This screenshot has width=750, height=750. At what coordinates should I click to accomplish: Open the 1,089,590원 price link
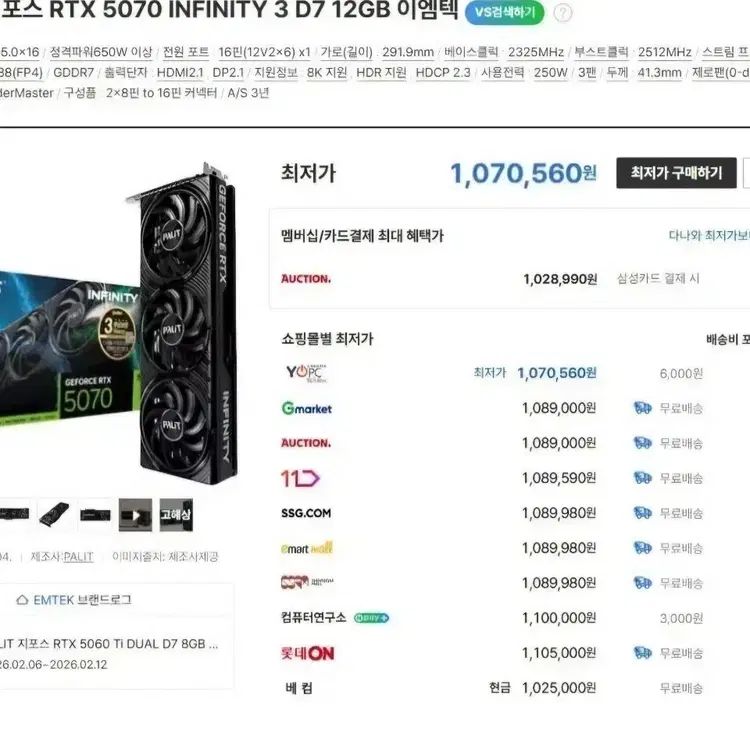point(559,478)
